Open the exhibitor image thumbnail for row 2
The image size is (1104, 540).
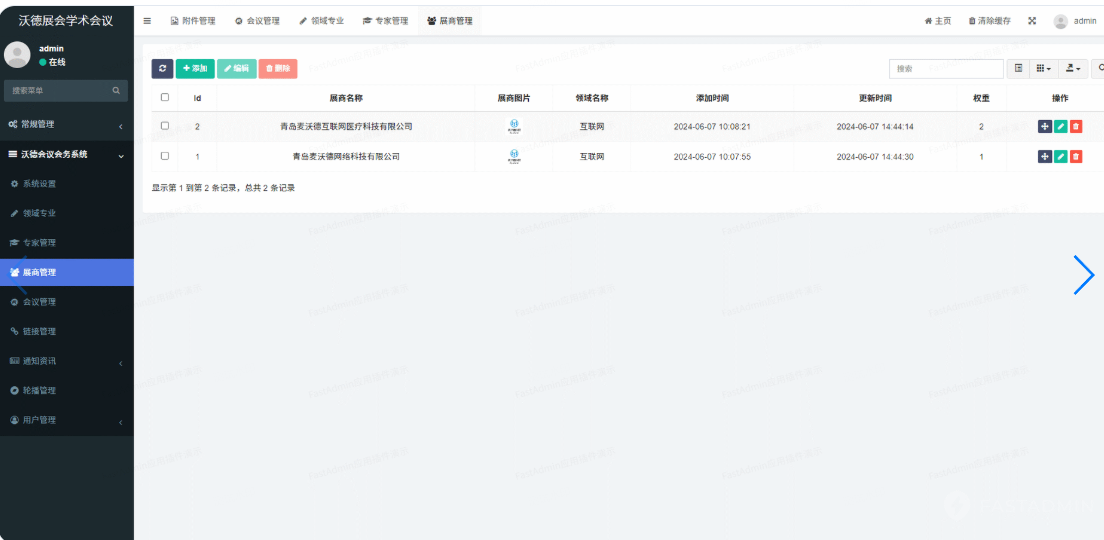pyautogui.click(x=514, y=126)
